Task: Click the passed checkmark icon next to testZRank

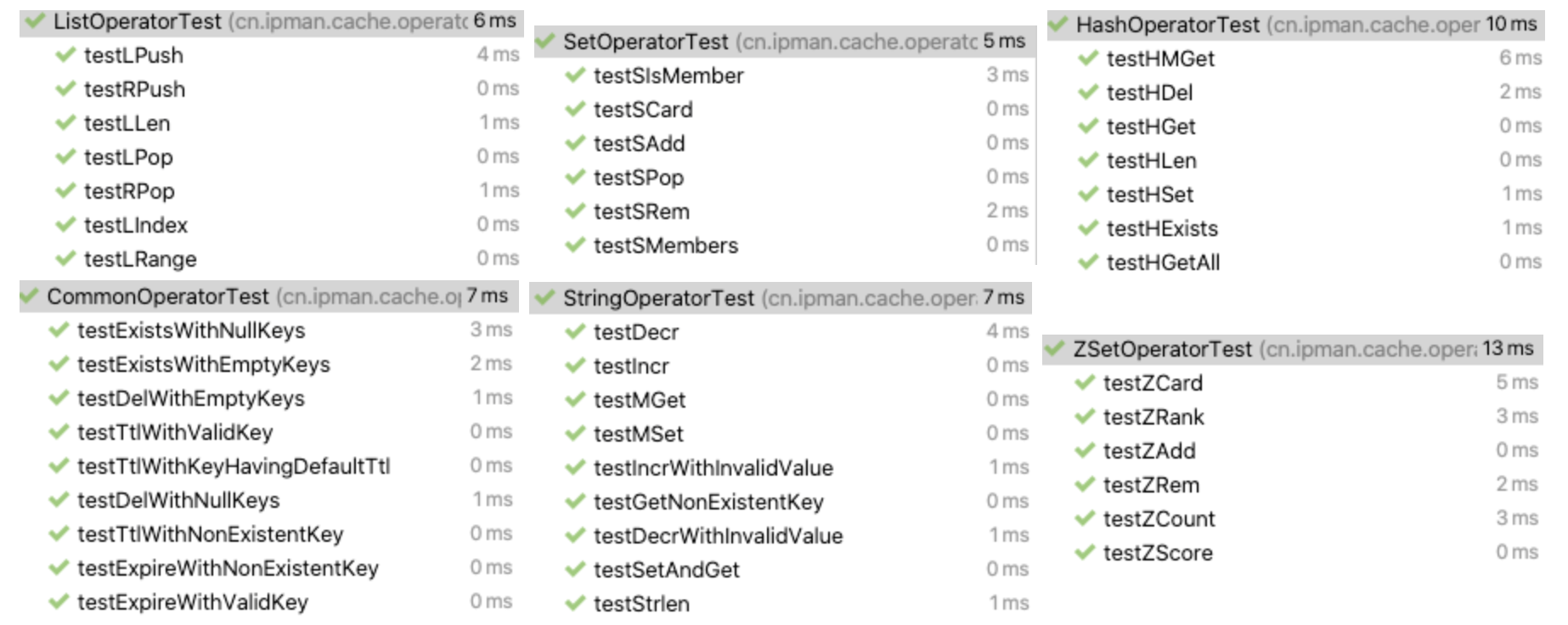Action: tap(1085, 417)
